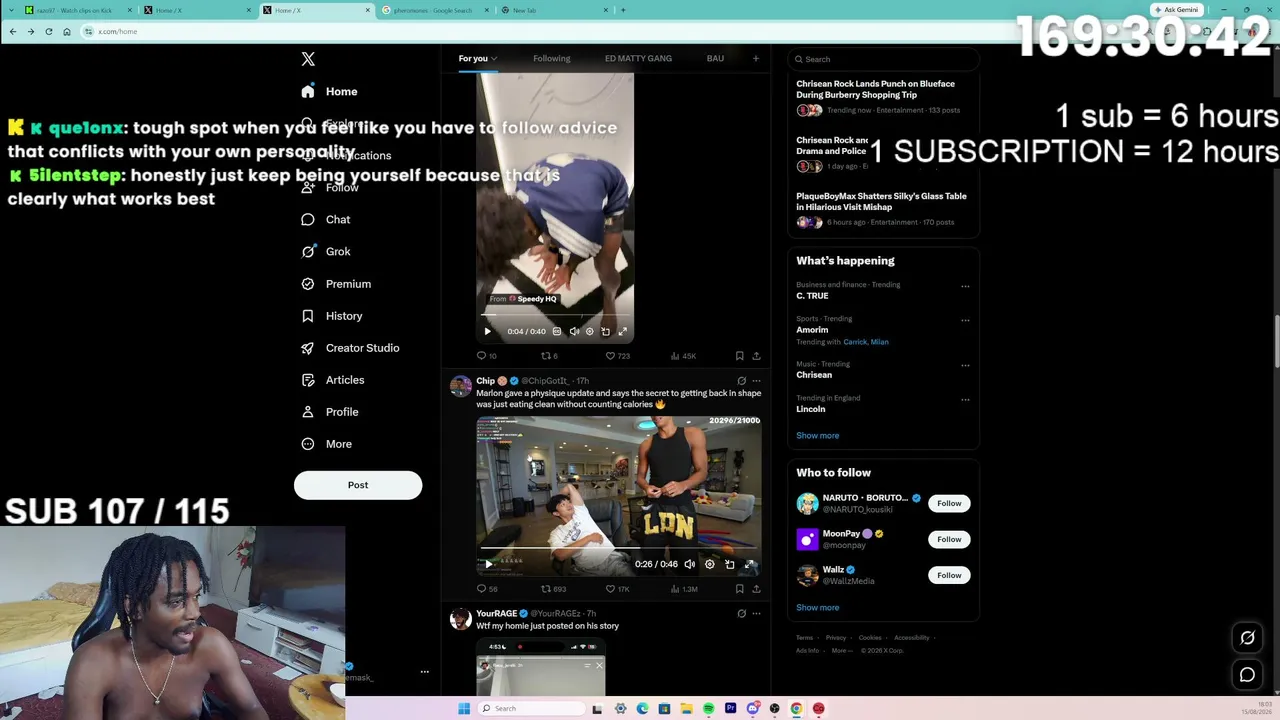Bookmark Chip's post about Marlon
The height and width of the screenshot is (720, 1280).
(x=739, y=589)
